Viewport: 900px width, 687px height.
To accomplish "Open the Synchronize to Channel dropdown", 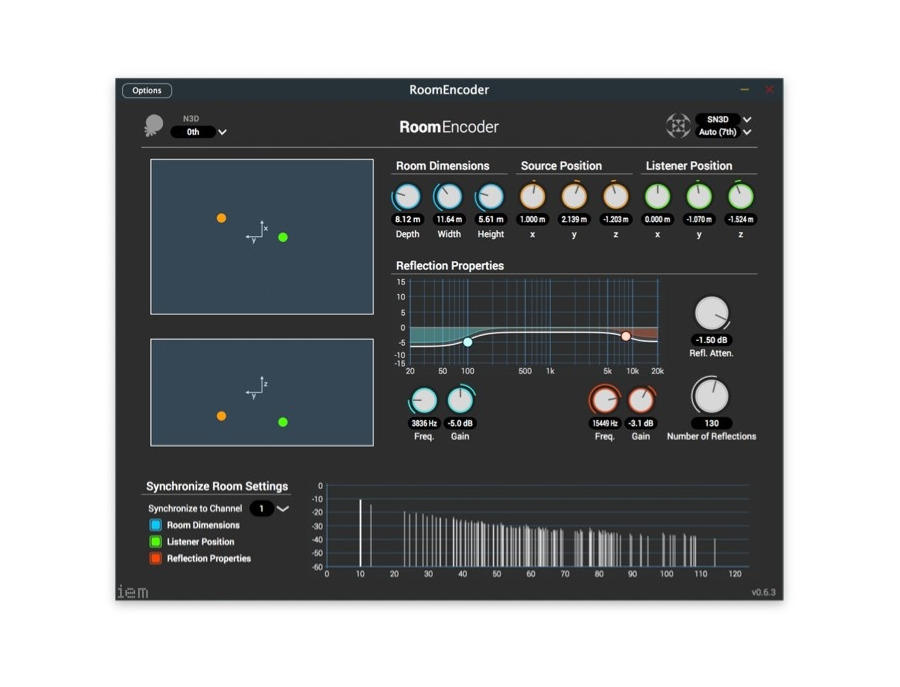I will 270,509.
